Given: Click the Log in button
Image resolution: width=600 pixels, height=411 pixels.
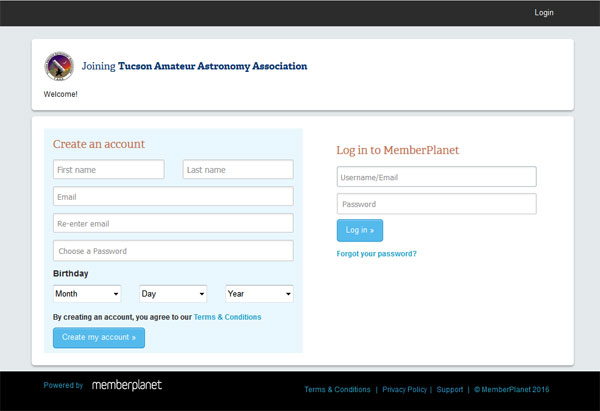Looking at the screenshot, I should [360, 230].
